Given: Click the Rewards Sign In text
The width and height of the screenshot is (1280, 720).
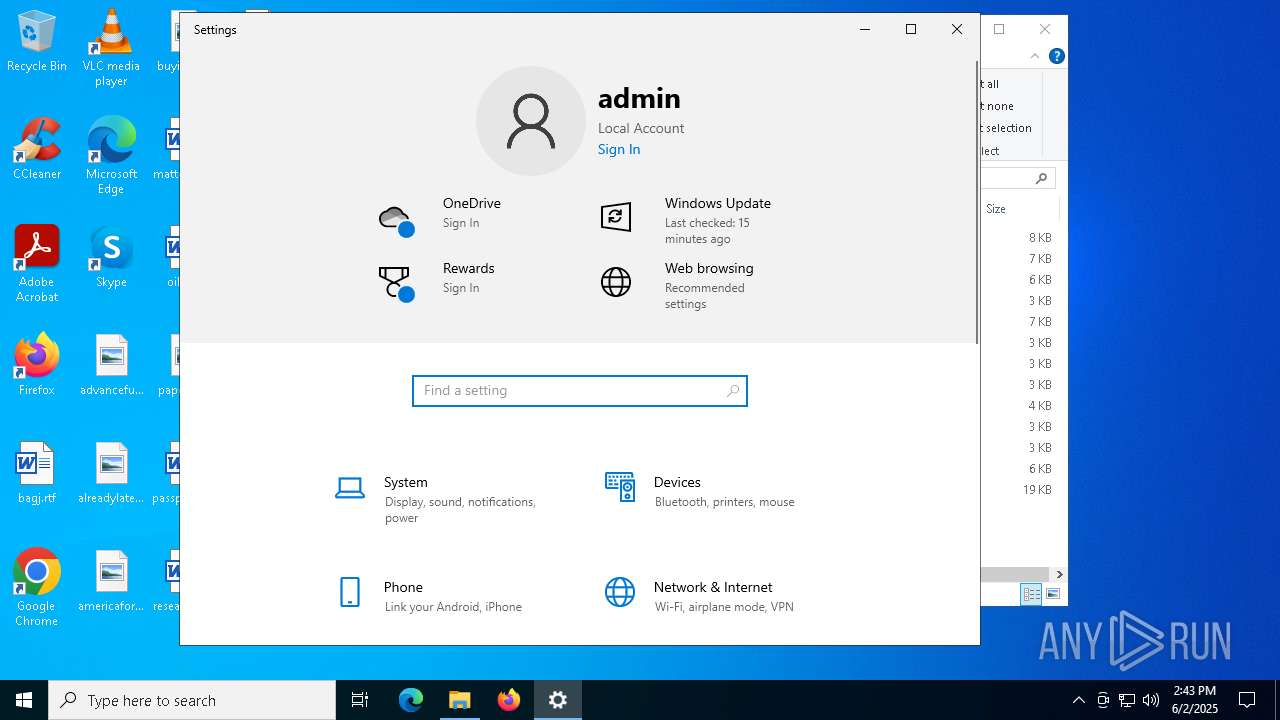Looking at the screenshot, I should click(x=461, y=288).
